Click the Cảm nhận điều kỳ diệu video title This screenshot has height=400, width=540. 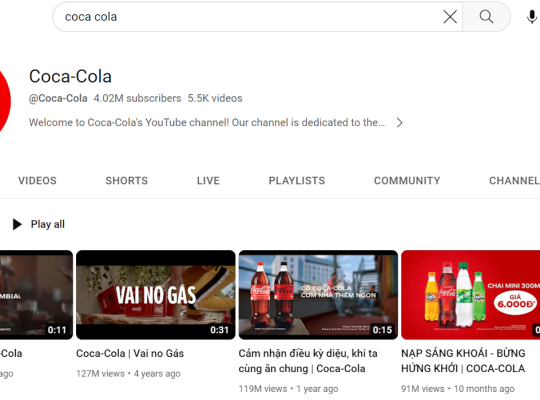pos(308,361)
